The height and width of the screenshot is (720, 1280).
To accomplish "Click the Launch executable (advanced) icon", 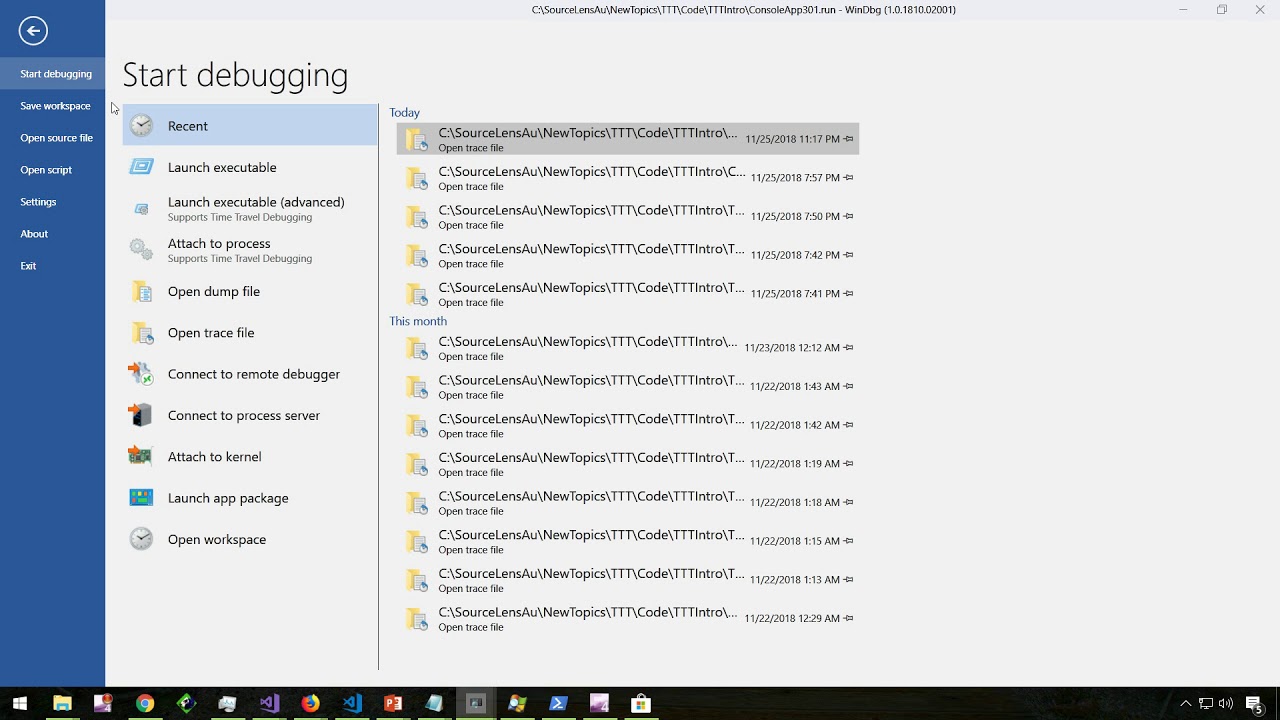I will click(142, 209).
